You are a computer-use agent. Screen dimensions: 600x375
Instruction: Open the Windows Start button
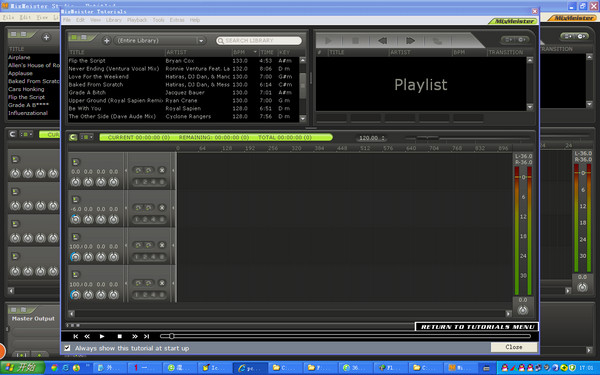[x=22, y=368]
